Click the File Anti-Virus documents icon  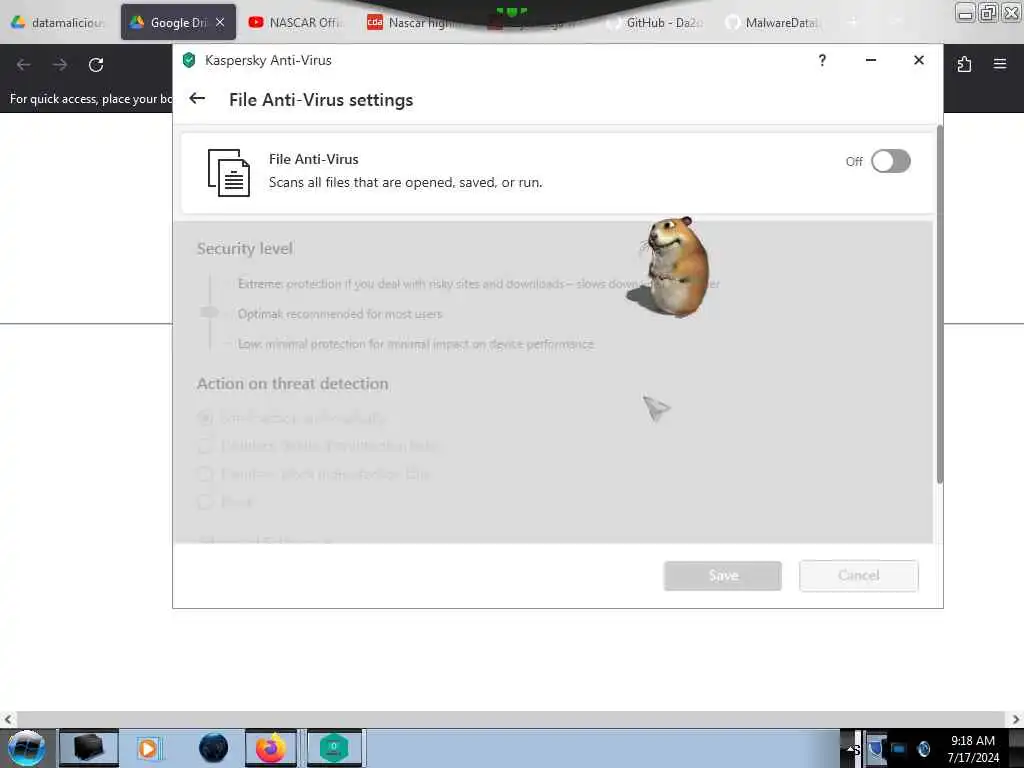tap(229, 172)
